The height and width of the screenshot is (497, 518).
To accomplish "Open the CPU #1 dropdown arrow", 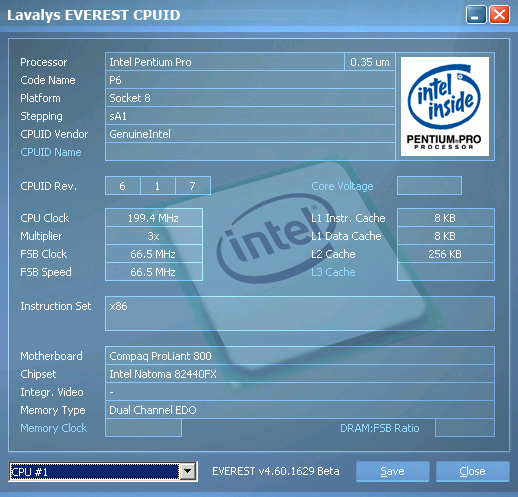I will 188,471.
